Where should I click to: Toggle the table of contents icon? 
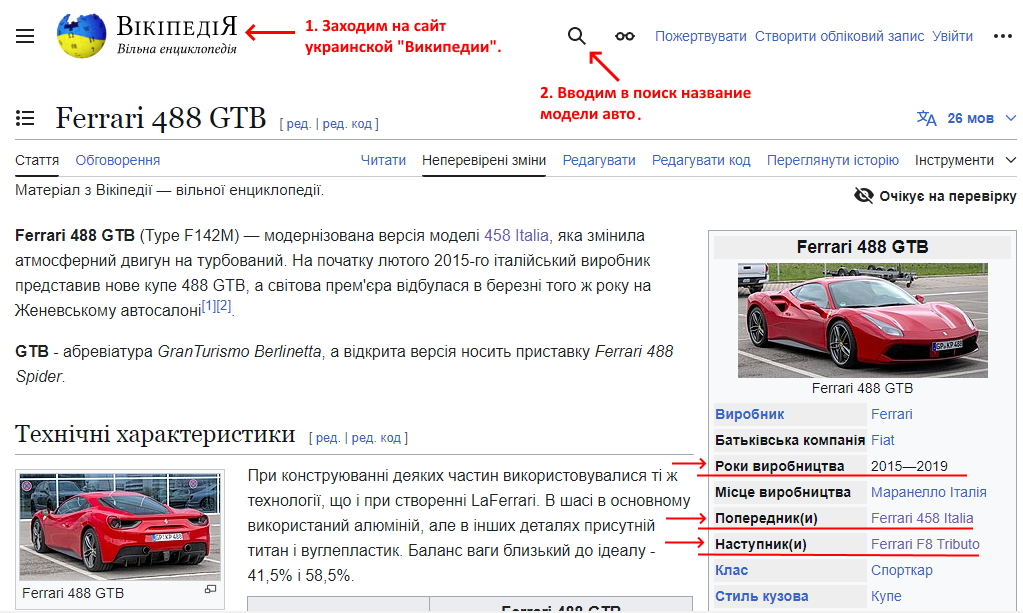[x=25, y=118]
